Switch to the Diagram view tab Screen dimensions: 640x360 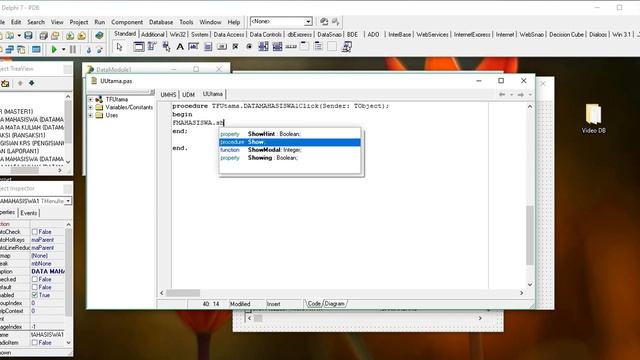pyautogui.click(x=335, y=304)
